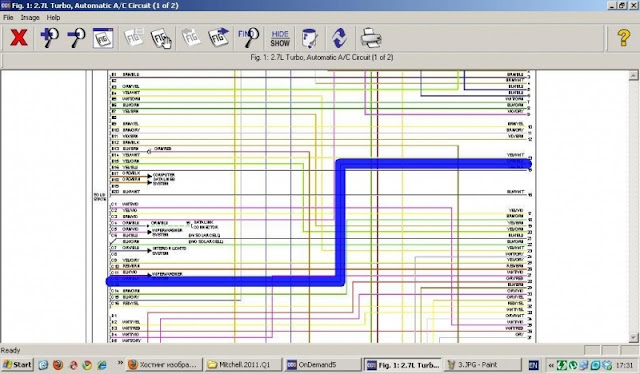Click the red X close figure icon
The image size is (640, 374).
click(19, 38)
